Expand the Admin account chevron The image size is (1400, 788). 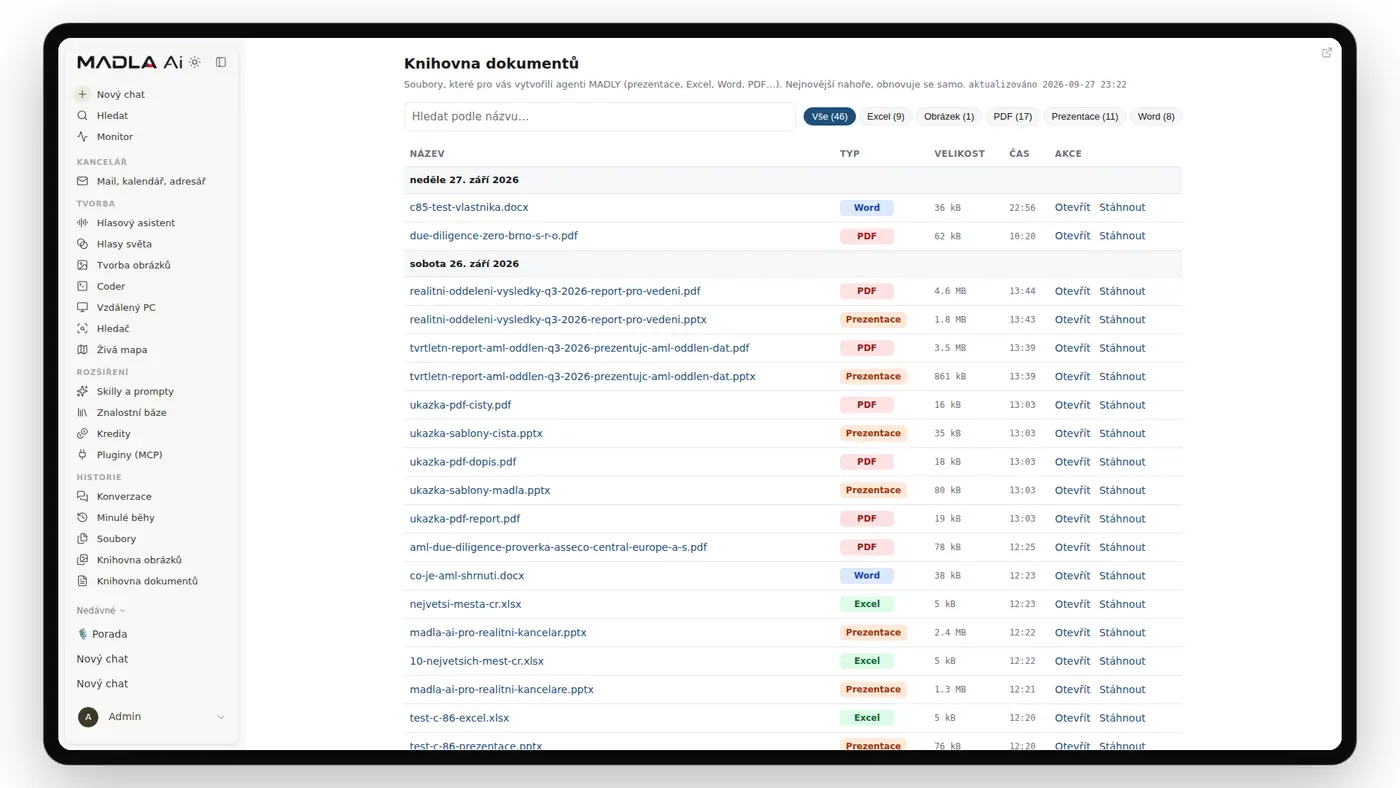click(221, 717)
